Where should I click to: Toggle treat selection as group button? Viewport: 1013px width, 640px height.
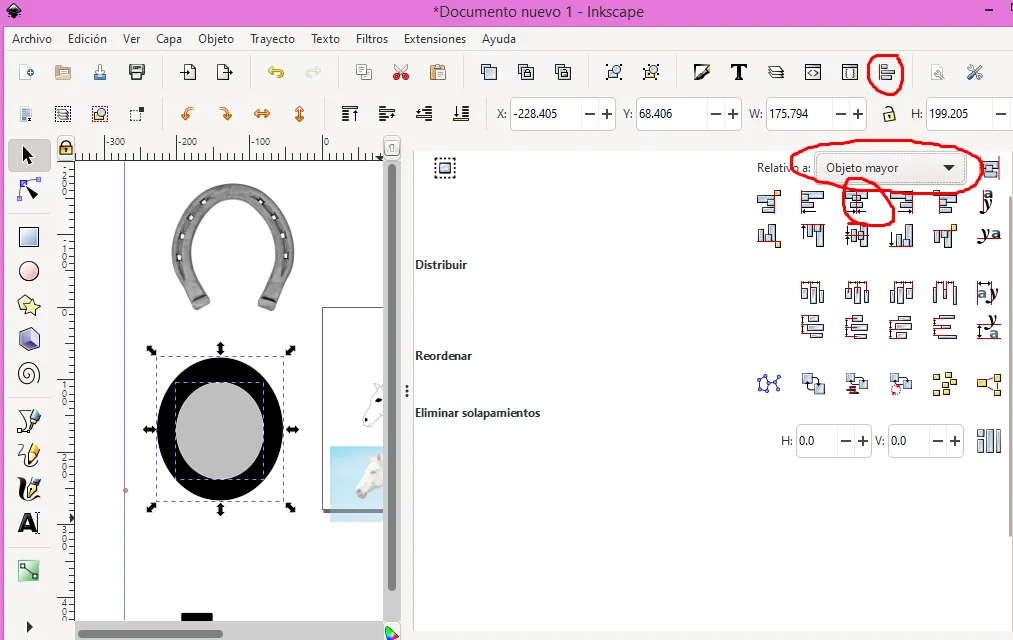[x=990, y=169]
